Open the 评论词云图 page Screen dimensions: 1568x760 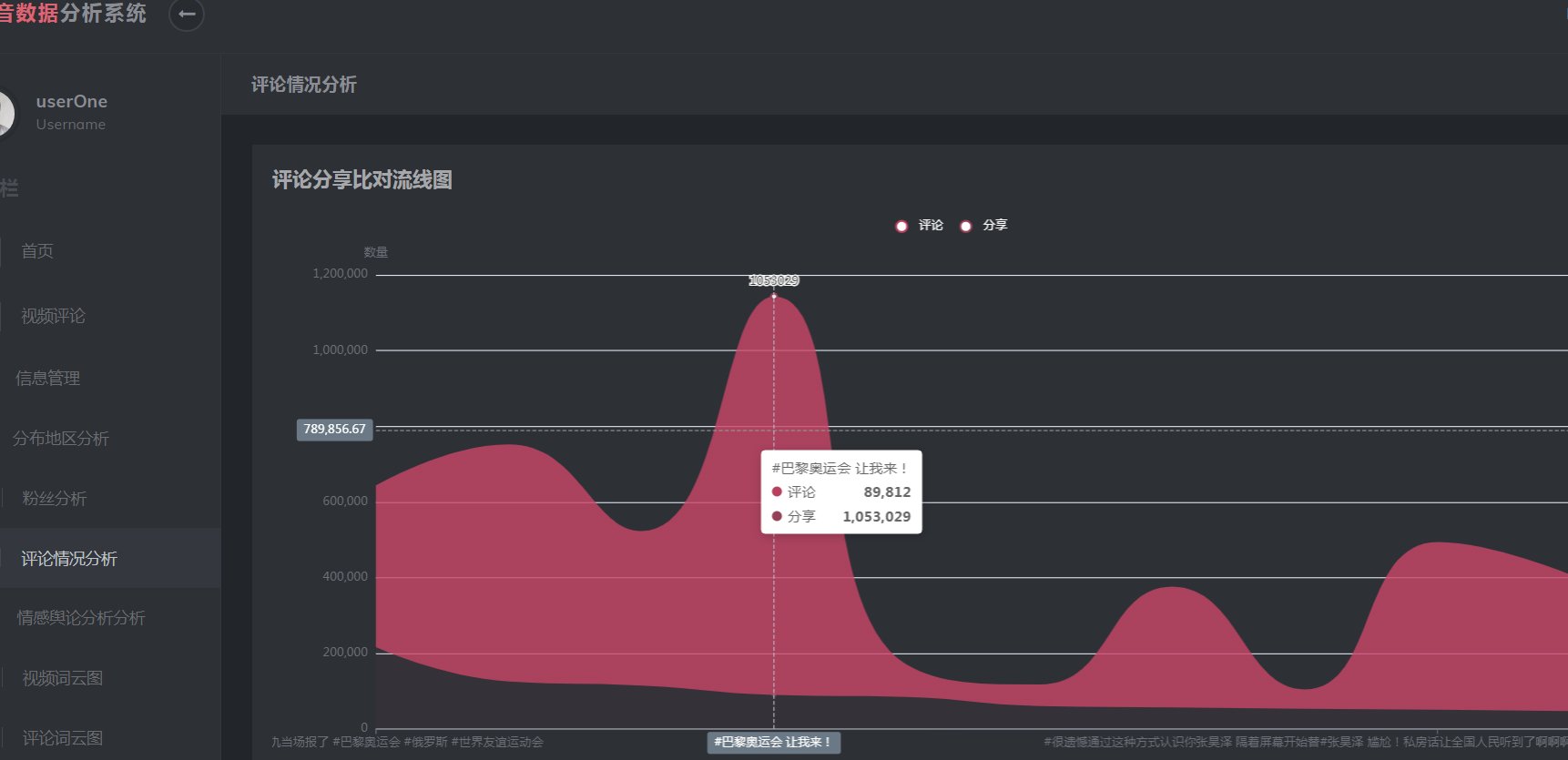click(63, 738)
